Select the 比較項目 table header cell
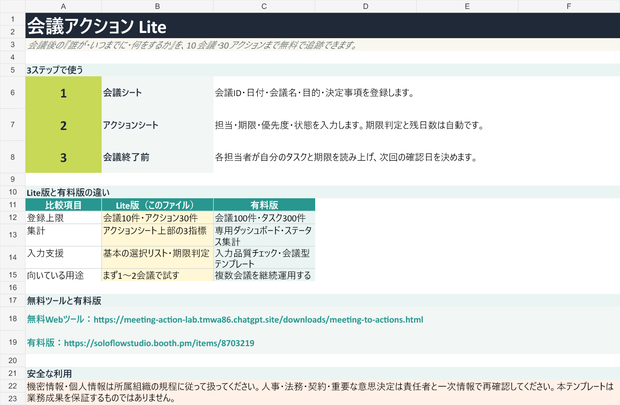 tap(63, 205)
